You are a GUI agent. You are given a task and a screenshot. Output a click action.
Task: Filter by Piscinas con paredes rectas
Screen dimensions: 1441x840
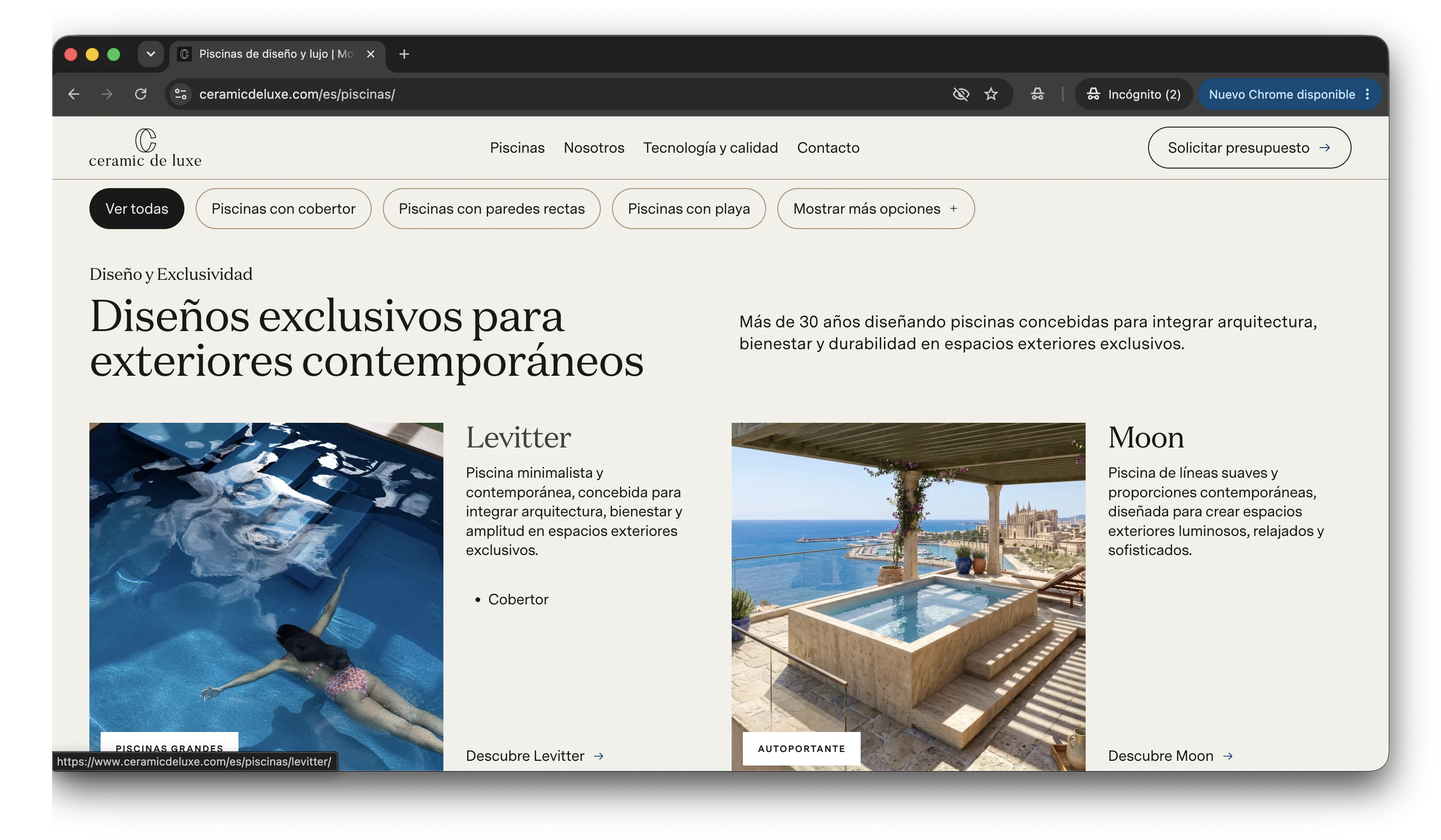[x=491, y=209]
